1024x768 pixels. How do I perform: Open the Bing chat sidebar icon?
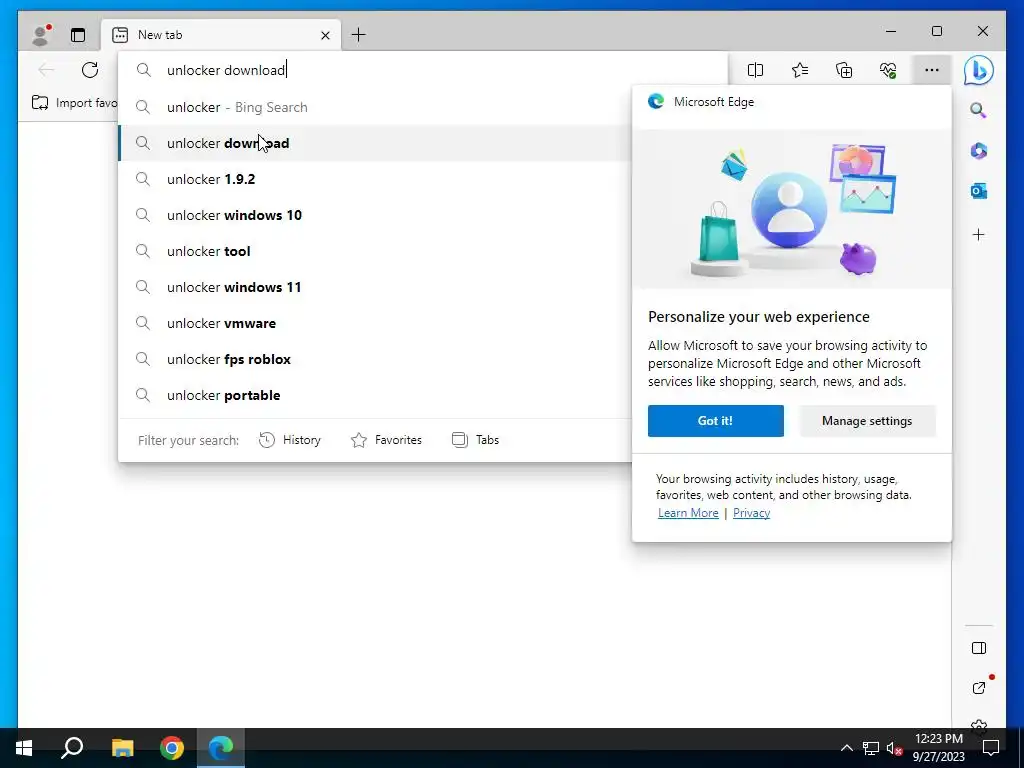click(979, 70)
